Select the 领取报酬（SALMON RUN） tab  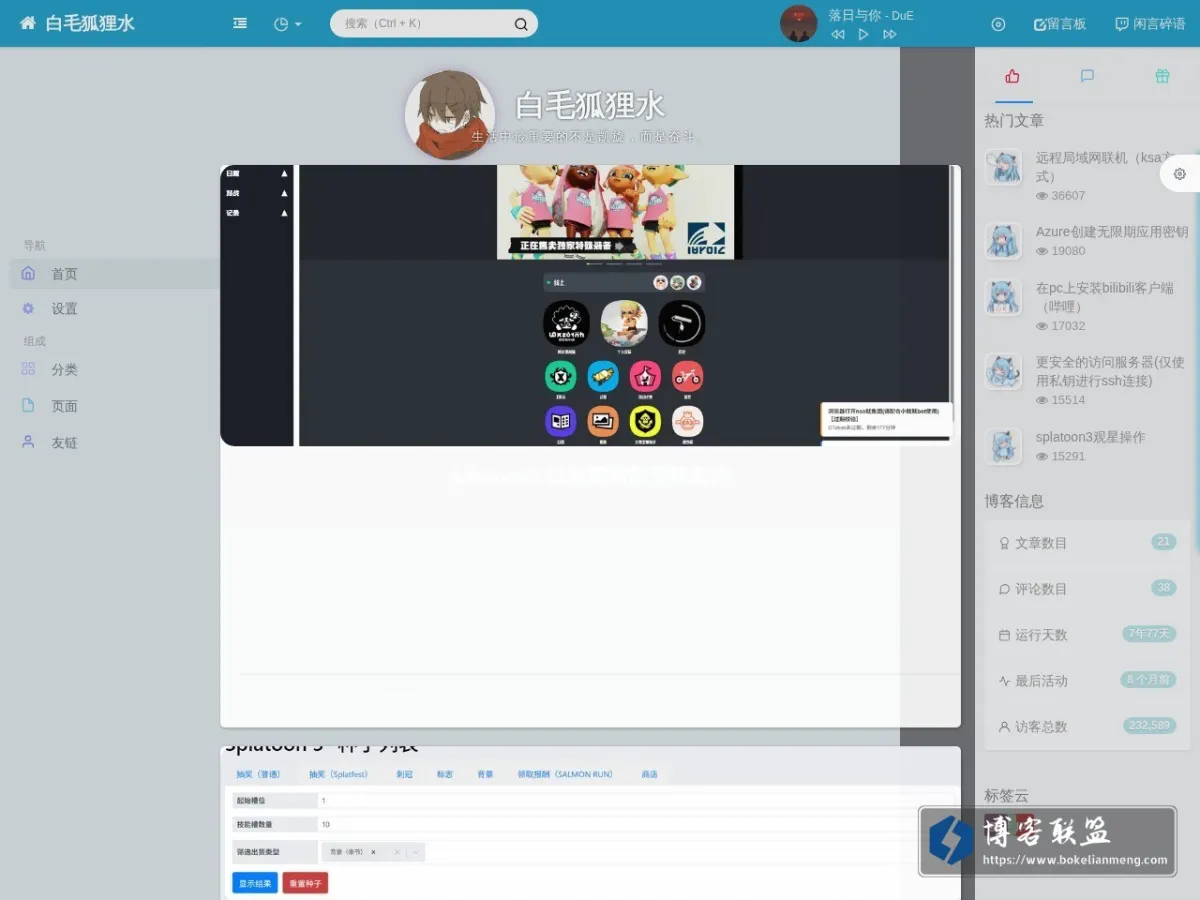pos(565,774)
